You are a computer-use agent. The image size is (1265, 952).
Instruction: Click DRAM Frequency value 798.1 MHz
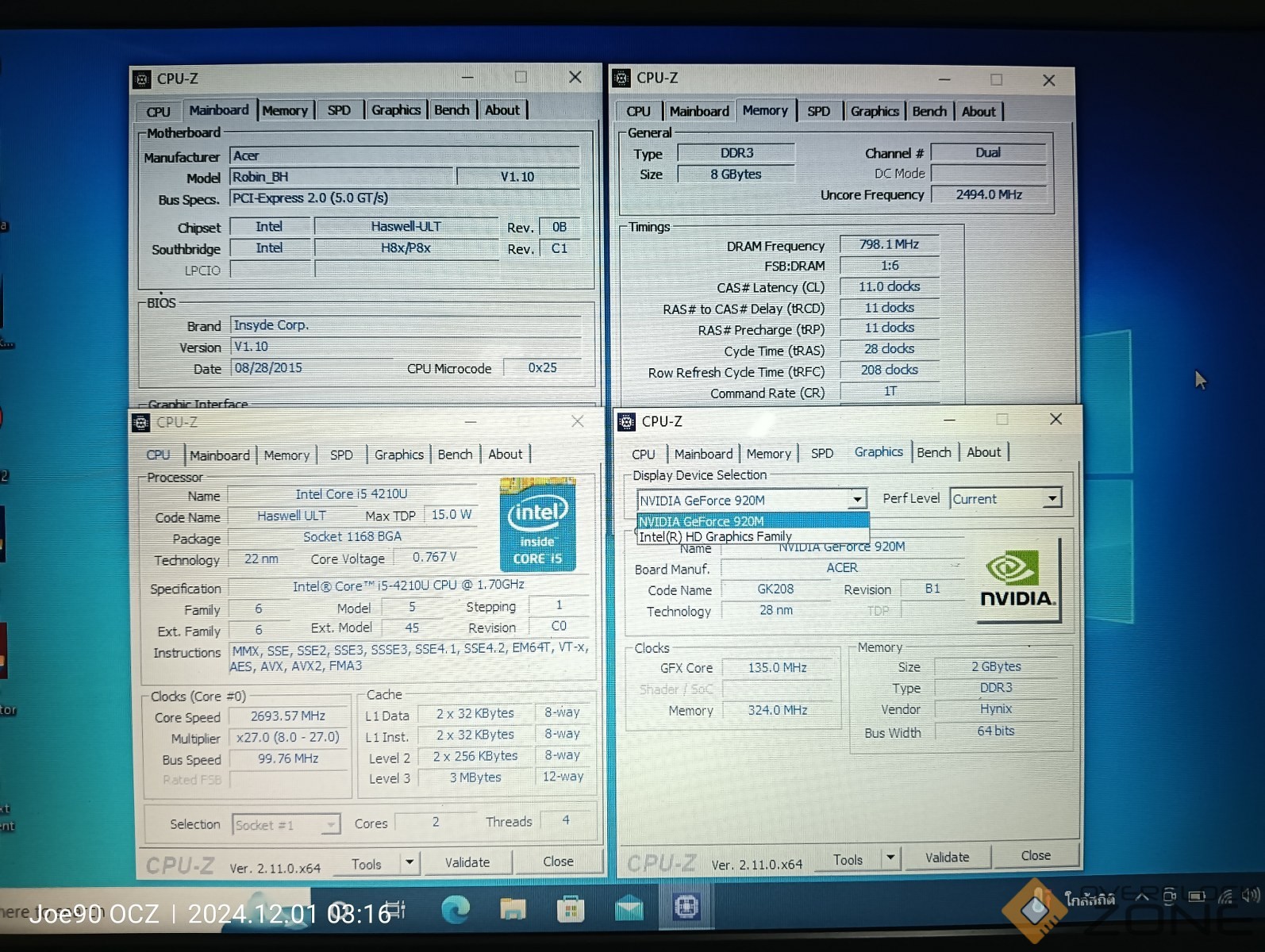(x=889, y=244)
